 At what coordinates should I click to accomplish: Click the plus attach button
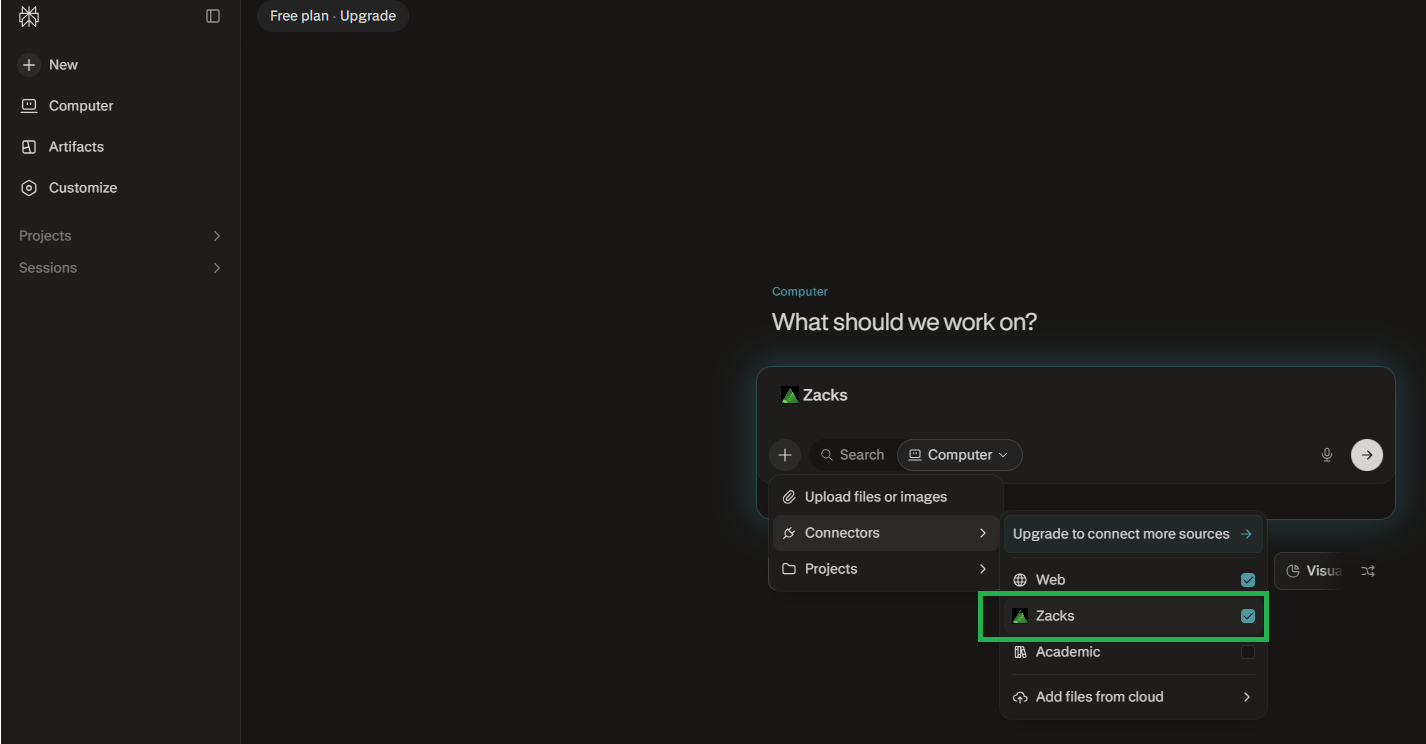click(785, 455)
